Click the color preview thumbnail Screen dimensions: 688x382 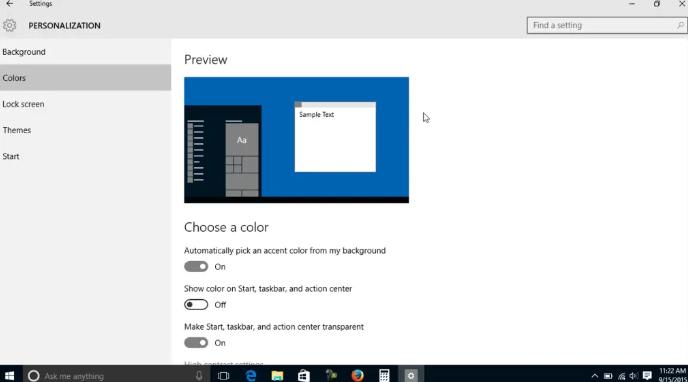click(297, 140)
